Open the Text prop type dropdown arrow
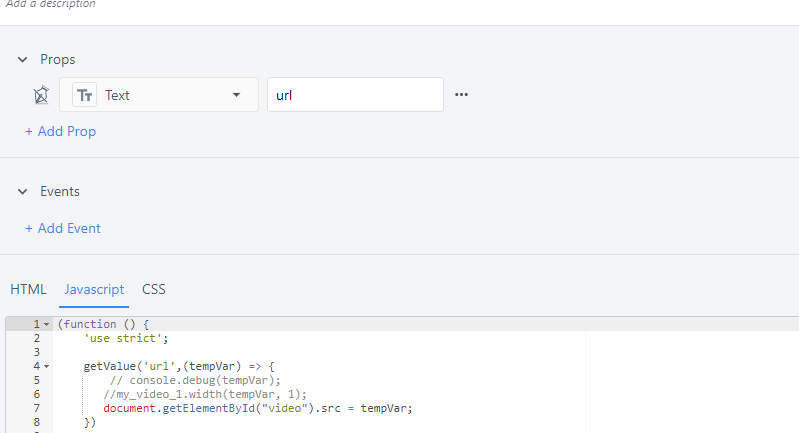Image resolution: width=799 pixels, height=433 pixels. point(237,95)
